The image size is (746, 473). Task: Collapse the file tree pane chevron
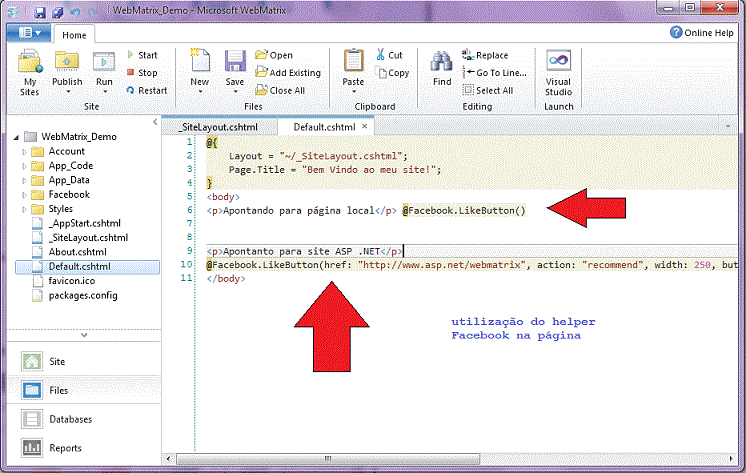point(155,122)
